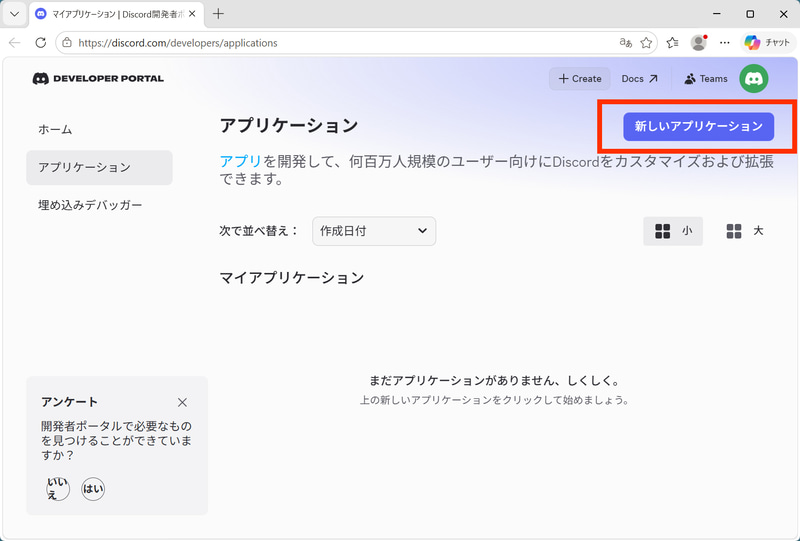Click the browser refresh icon
Image resolution: width=800 pixels, height=541 pixels.
41,43
